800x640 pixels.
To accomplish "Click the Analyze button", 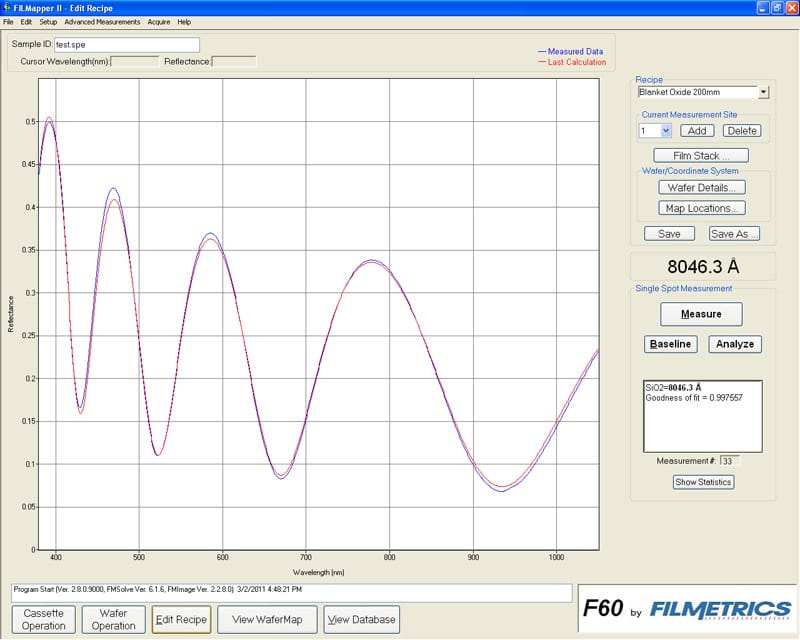I will click(x=735, y=344).
